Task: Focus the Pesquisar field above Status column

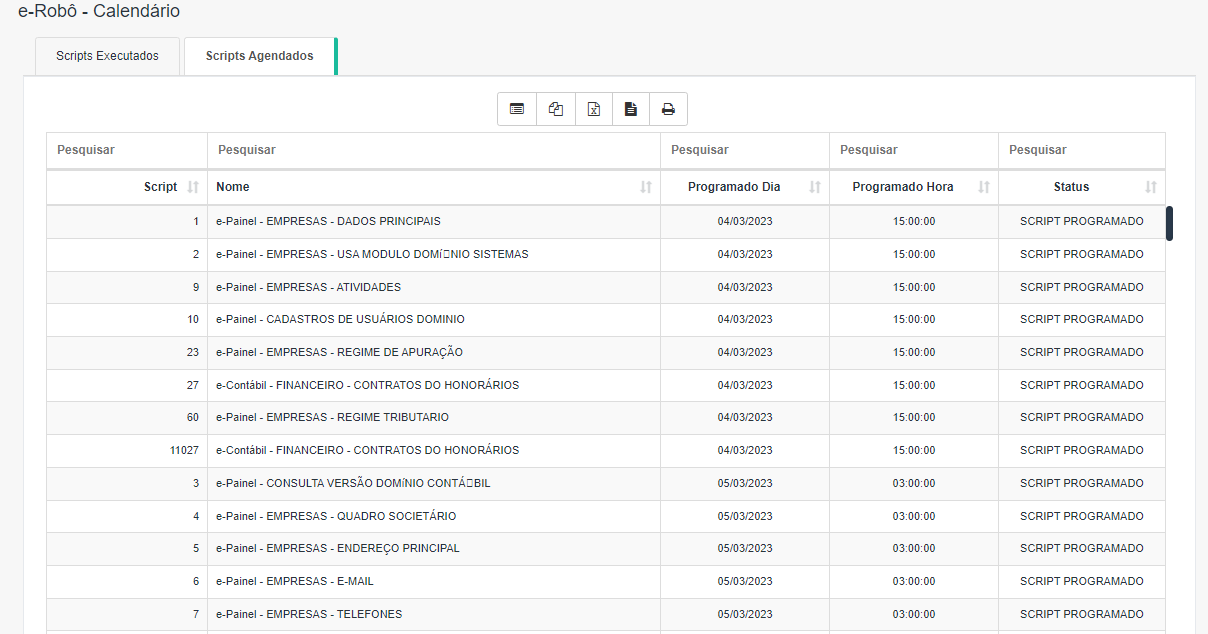Action: pos(1082,150)
